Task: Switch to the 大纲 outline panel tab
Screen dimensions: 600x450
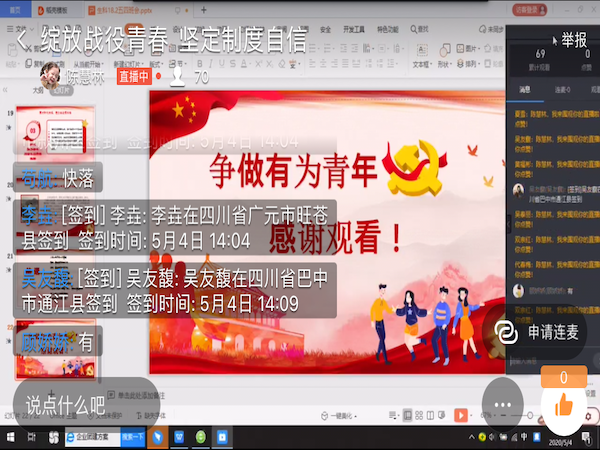Action: click(x=38, y=90)
